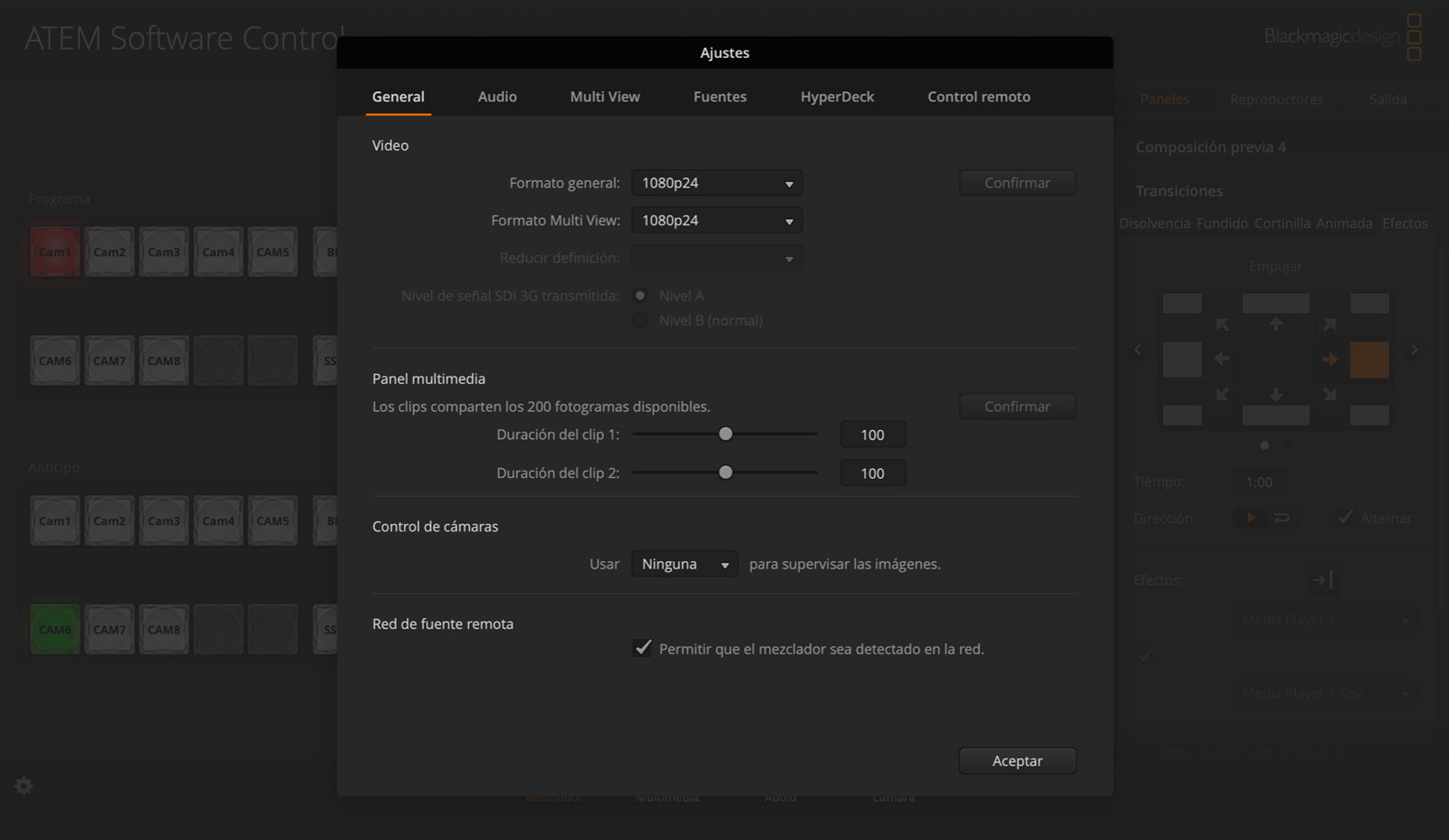Select Cam1 on Programa bus
1449x840 pixels.
(x=55, y=253)
